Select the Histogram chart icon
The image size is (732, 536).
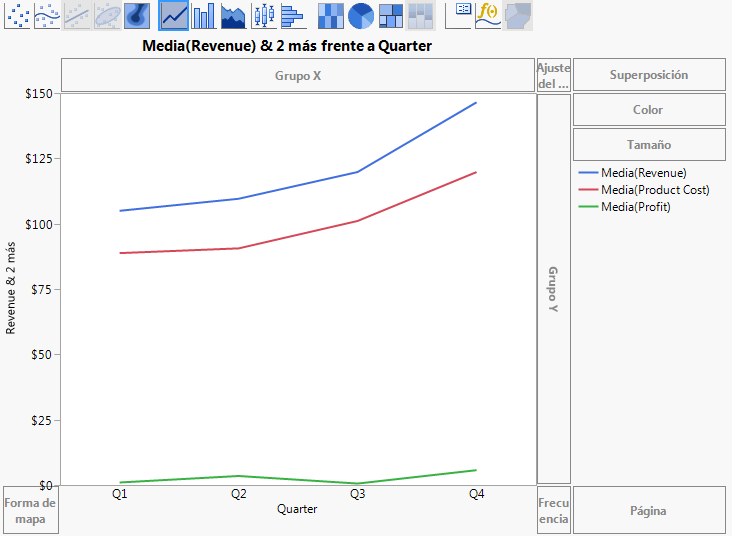(x=293, y=15)
